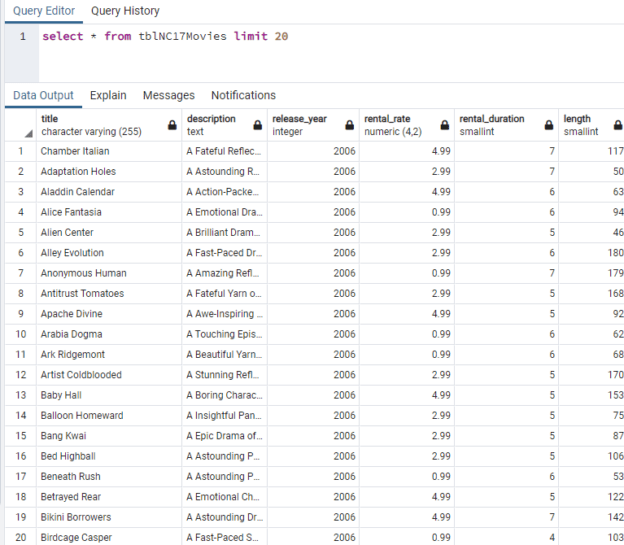Click rental_rate 2.99 in Bang Kwai row
624x545 pixels.
(407, 436)
